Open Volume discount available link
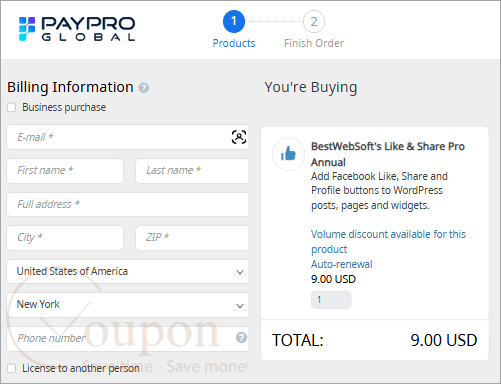Viewport: 501px width, 384px height. 388,241
